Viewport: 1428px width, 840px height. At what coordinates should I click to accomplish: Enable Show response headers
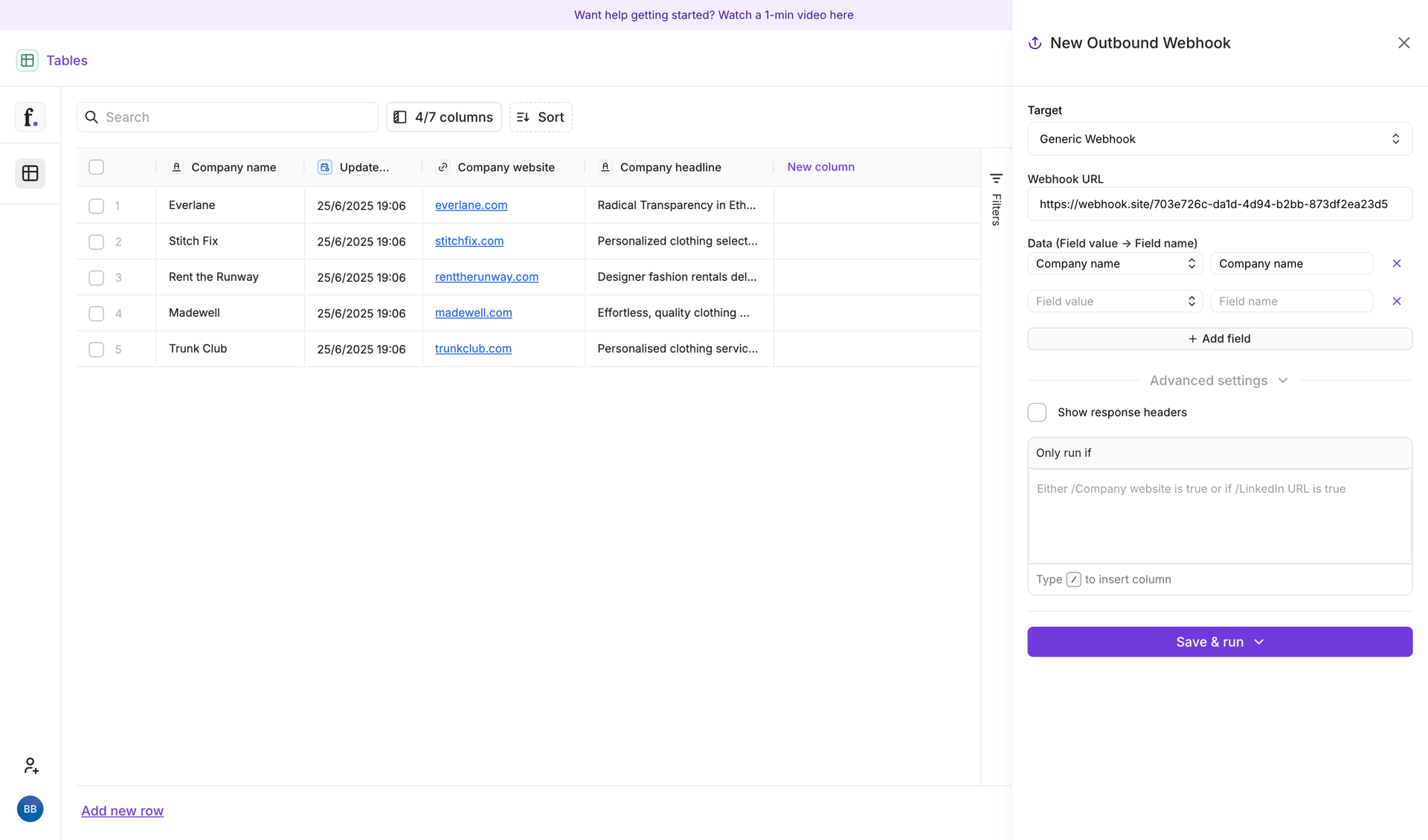pos(1037,412)
